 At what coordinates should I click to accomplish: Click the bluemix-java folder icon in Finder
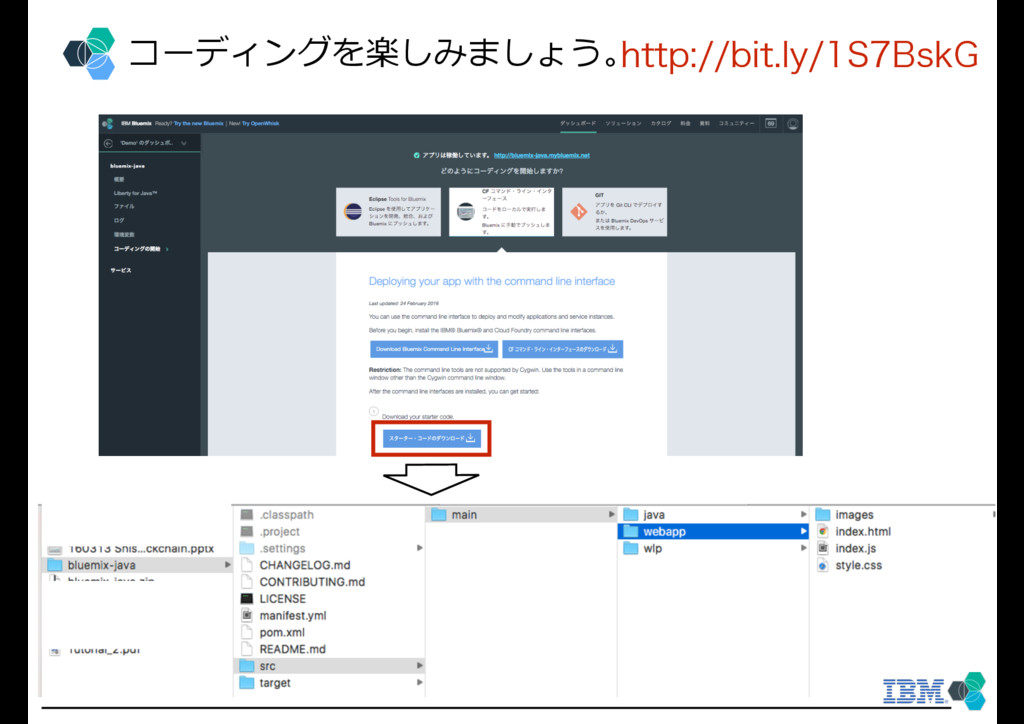coord(55,565)
